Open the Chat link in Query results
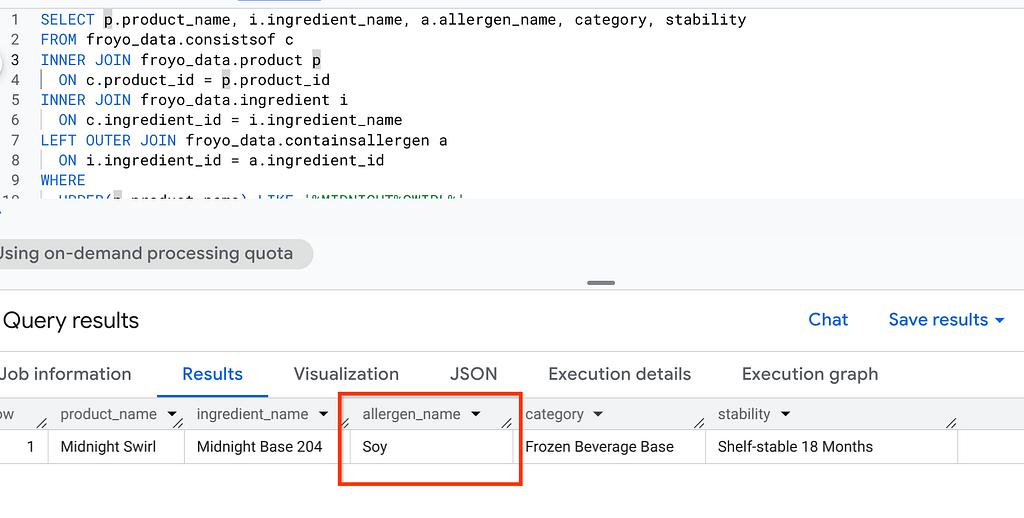Viewport: 1024px width, 518px height. [827, 319]
